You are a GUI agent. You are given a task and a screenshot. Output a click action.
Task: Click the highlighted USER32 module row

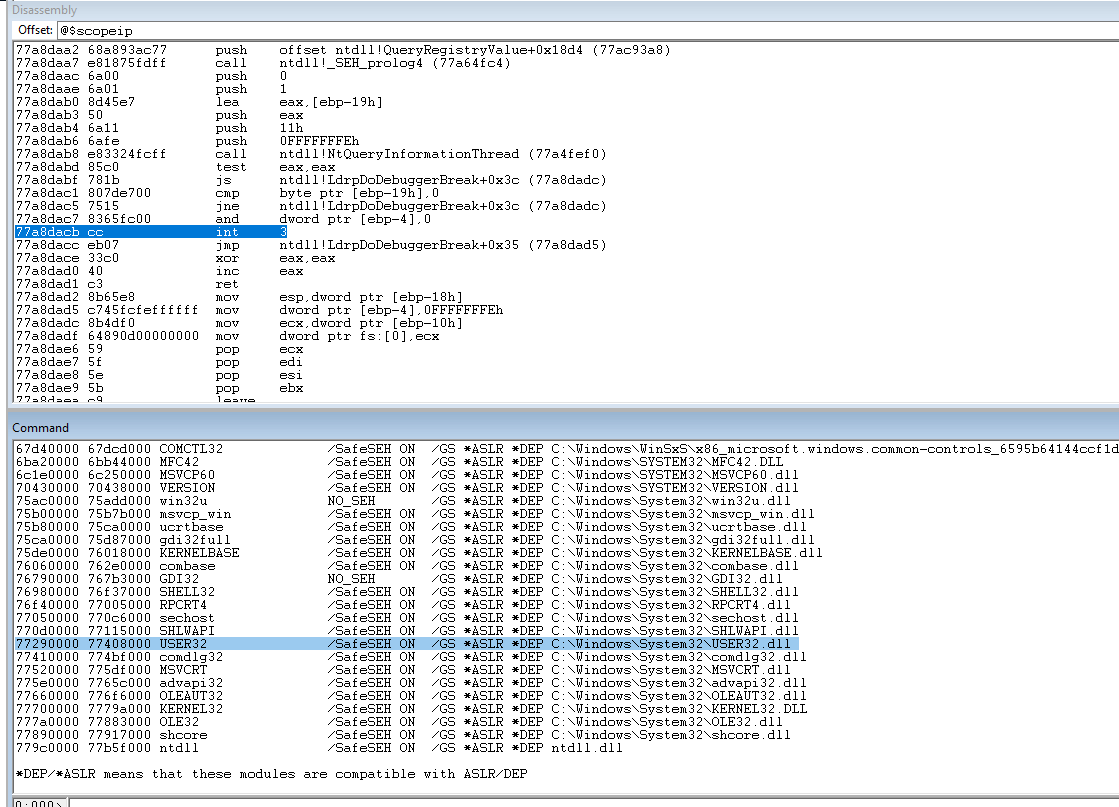[400, 644]
